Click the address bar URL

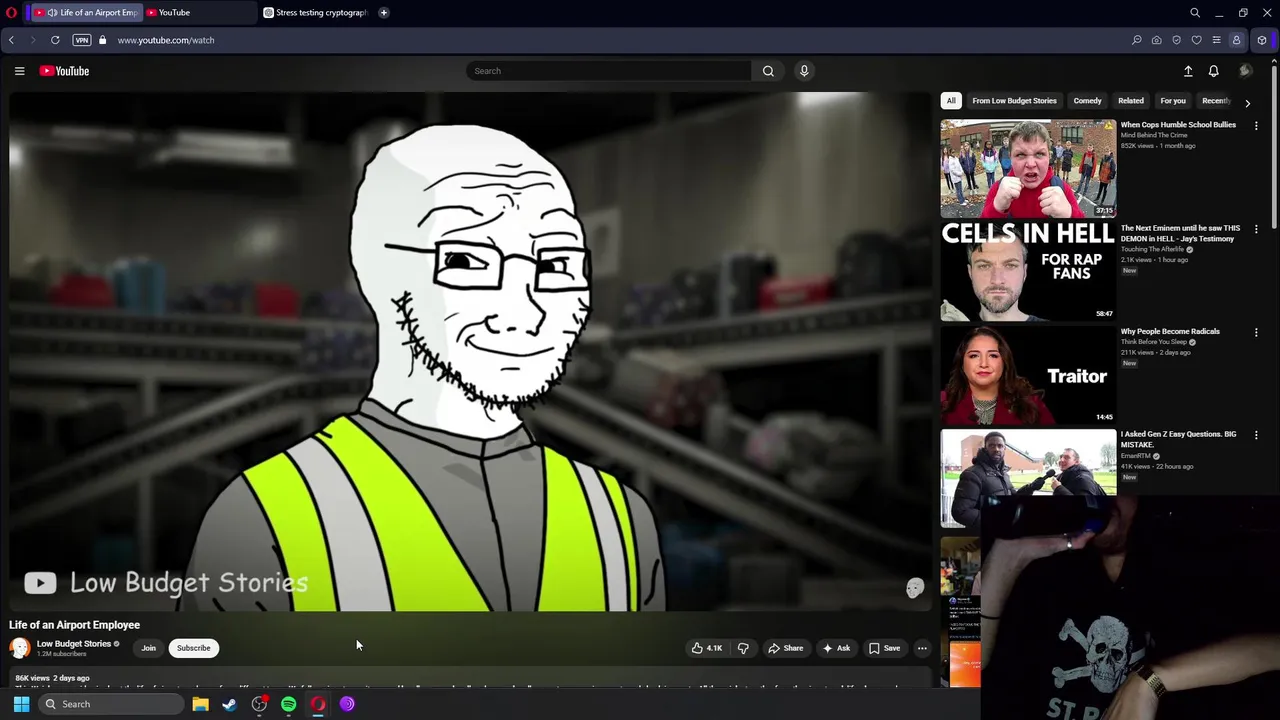166,40
